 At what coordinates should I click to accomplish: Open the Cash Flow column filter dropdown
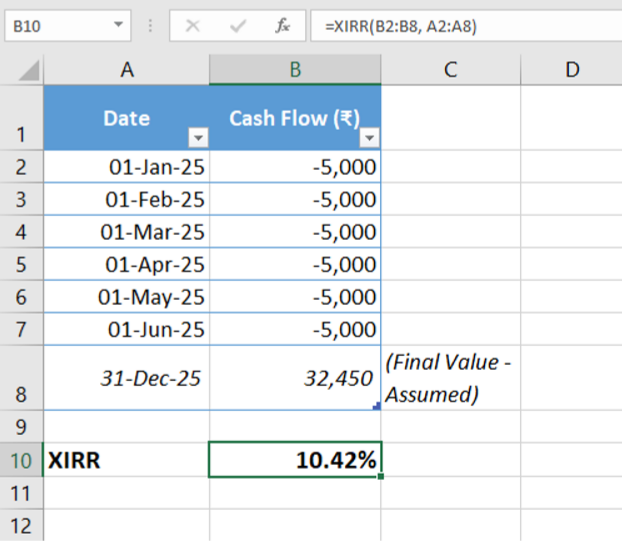pyautogui.click(x=369, y=138)
